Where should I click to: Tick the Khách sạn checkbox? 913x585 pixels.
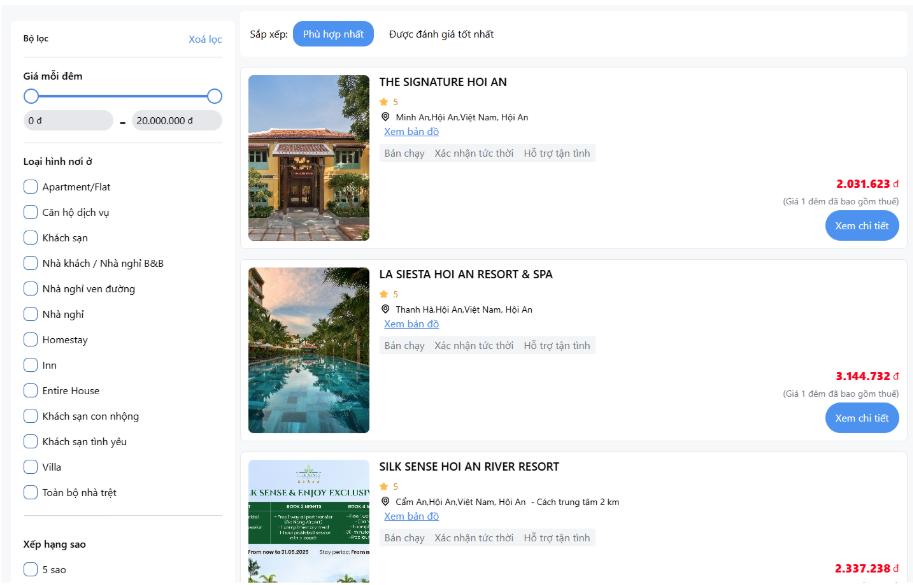[x=30, y=237]
